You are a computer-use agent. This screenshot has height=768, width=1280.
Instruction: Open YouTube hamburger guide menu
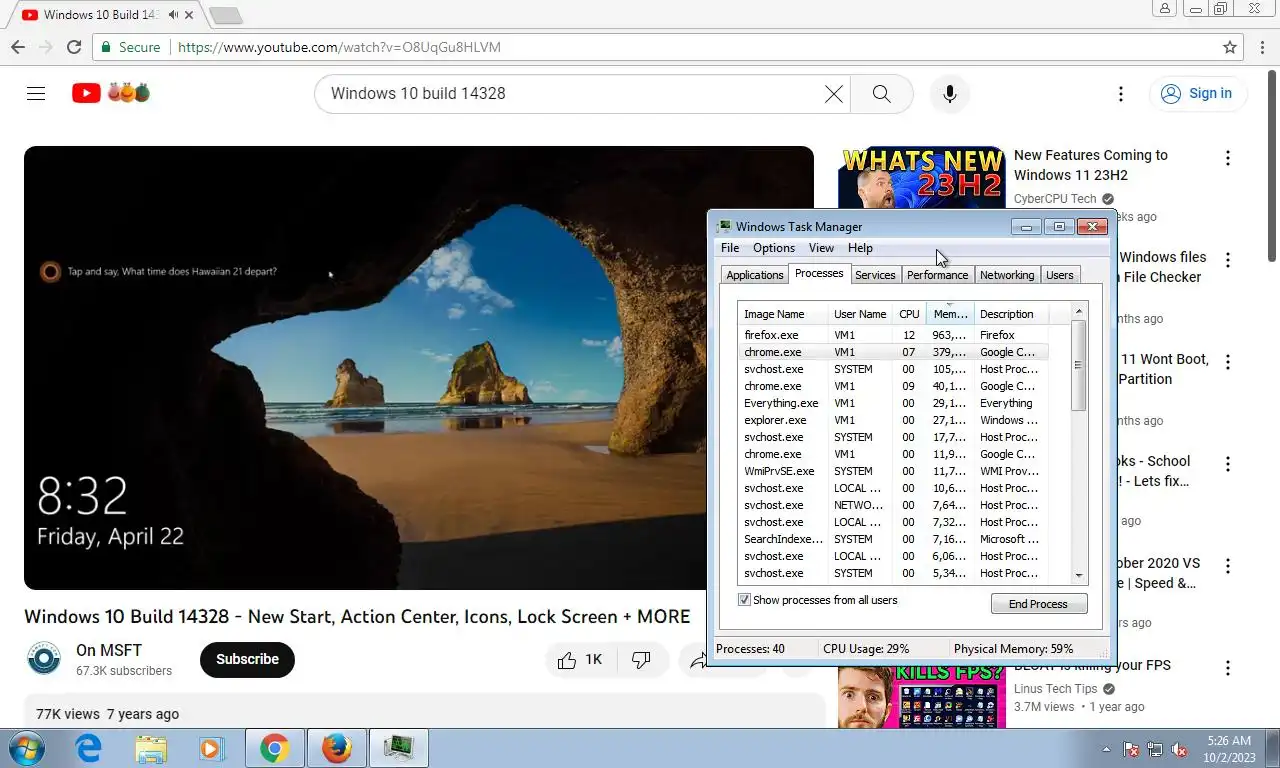[36, 93]
